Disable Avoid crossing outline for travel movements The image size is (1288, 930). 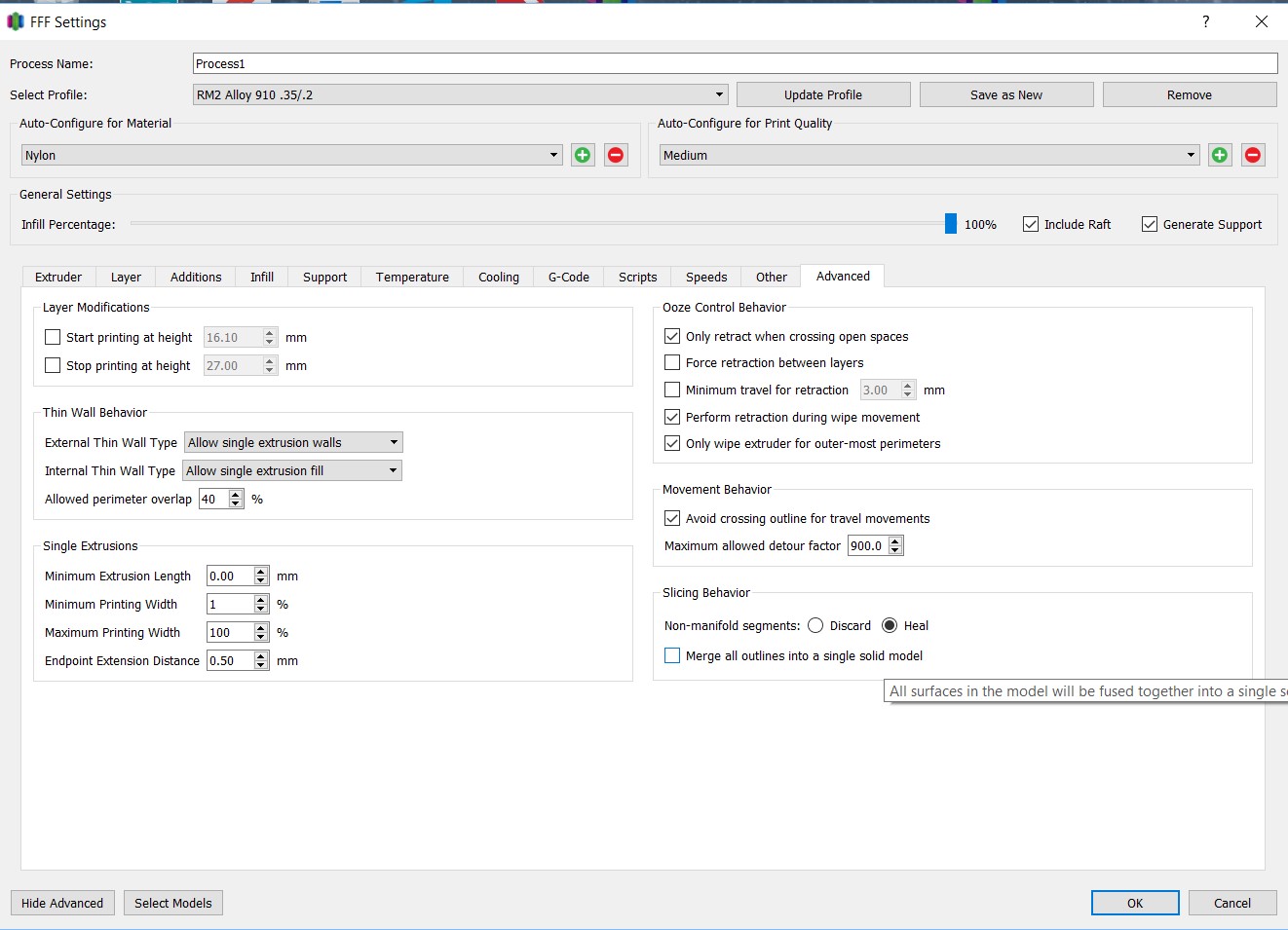click(672, 518)
